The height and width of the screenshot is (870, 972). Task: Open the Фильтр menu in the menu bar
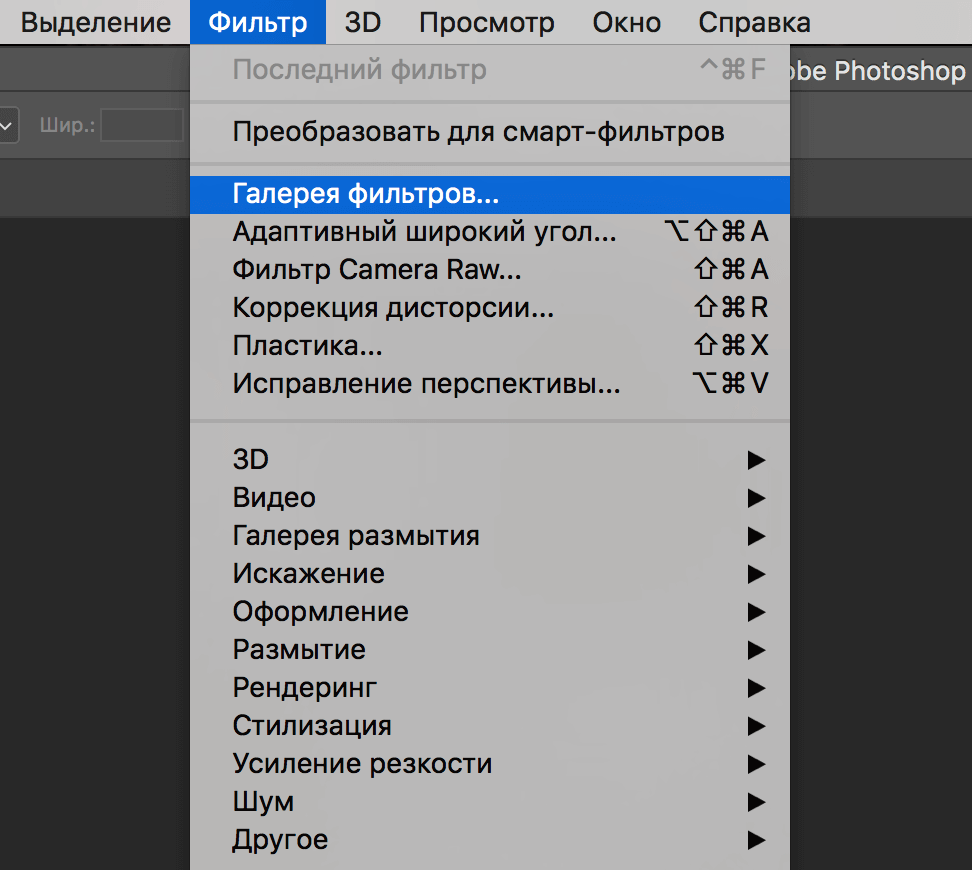257,21
